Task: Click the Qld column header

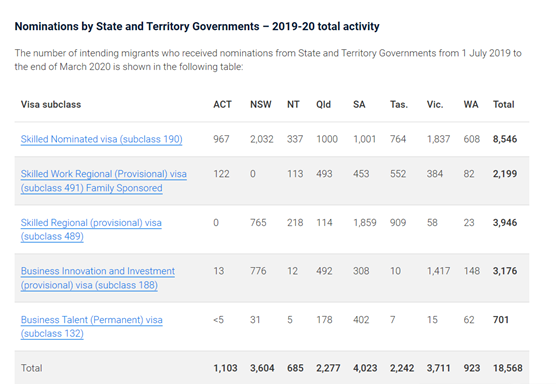Action: pyautogui.click(x=323, y=105)
